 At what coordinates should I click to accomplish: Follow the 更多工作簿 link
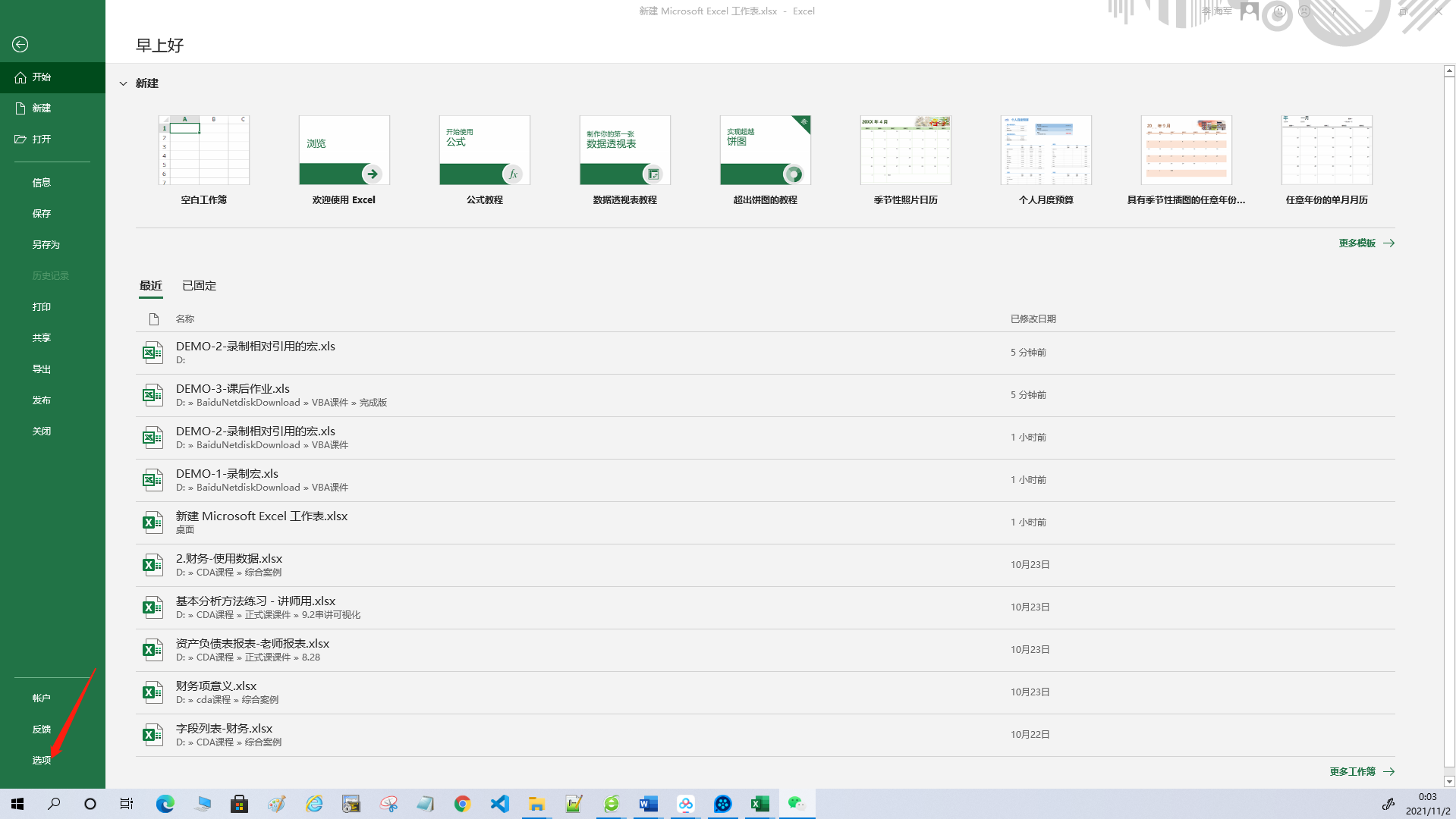(x=1362, y=772)
